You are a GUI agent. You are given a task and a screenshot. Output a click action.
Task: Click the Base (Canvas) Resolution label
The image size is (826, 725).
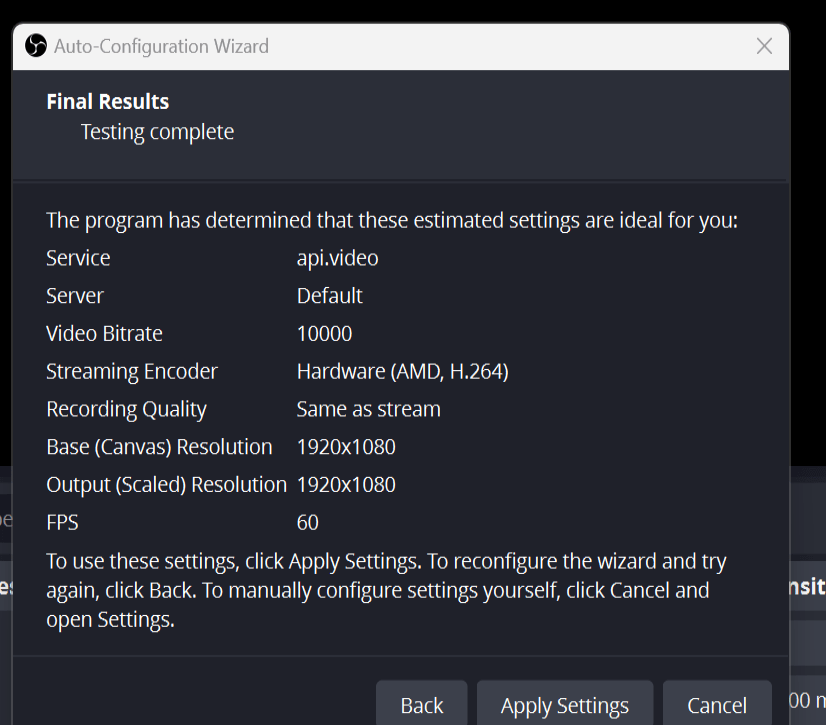[159, 447]
